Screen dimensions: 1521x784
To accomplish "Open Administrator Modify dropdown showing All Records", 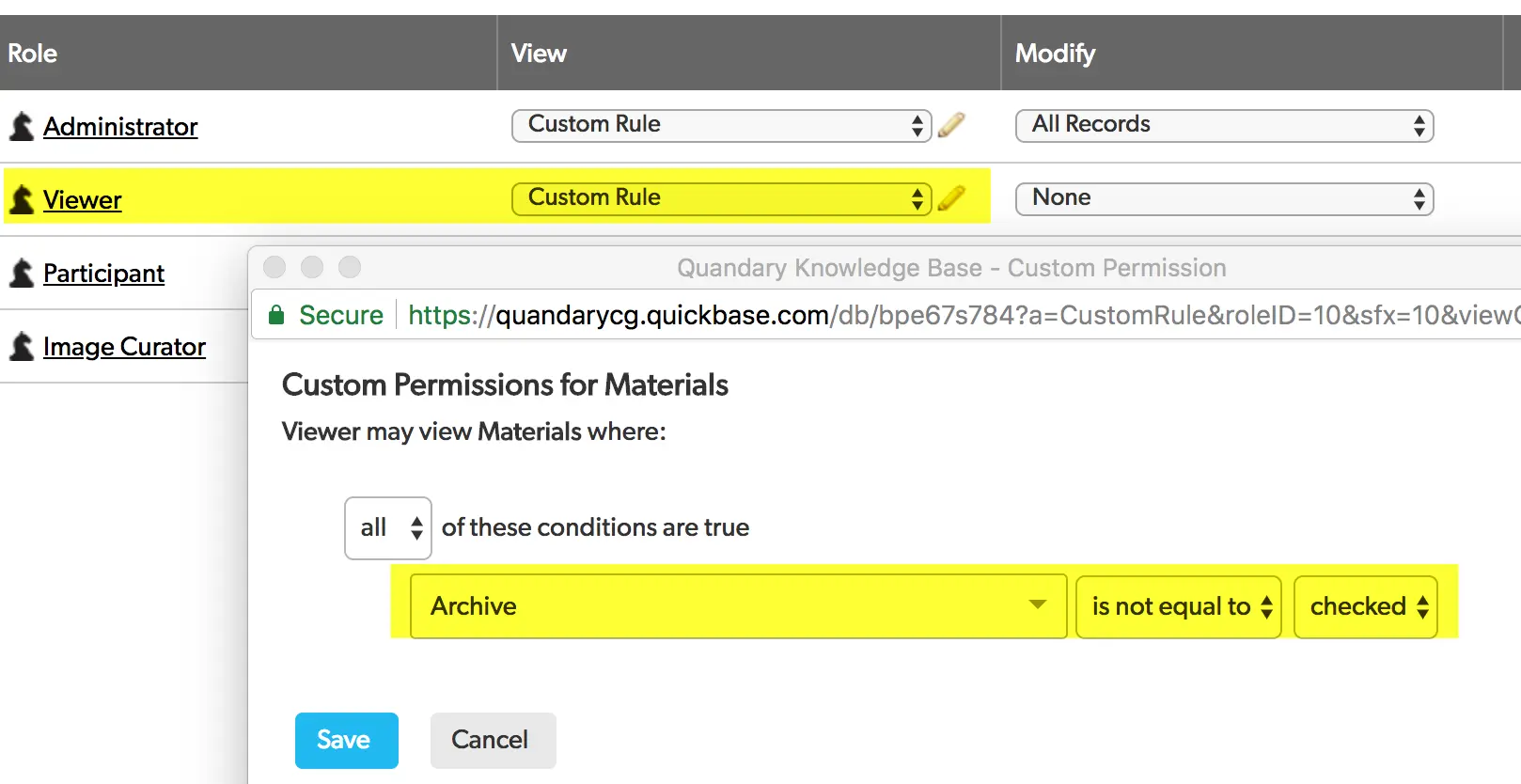I will point(1224,125).
